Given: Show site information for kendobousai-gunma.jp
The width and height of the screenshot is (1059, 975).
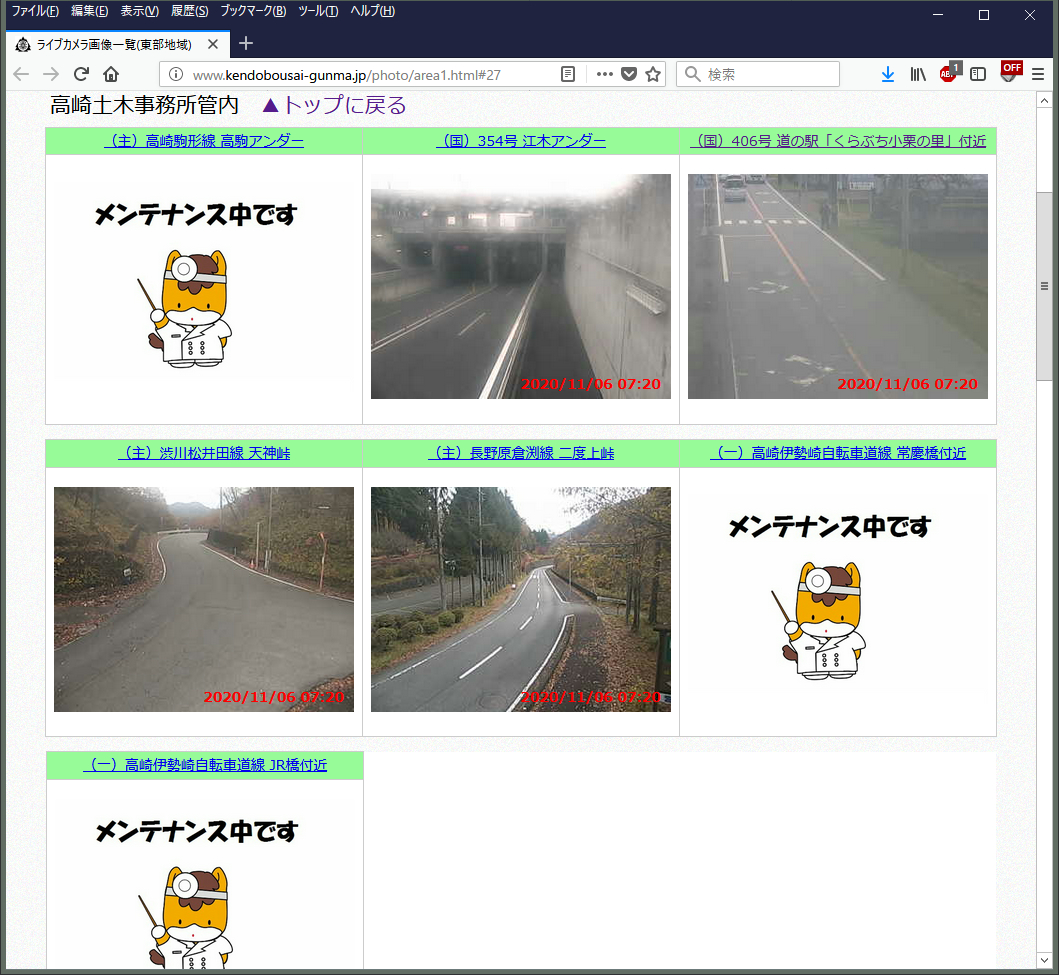Looking at the screenshot, I should (x=176, y=74).
